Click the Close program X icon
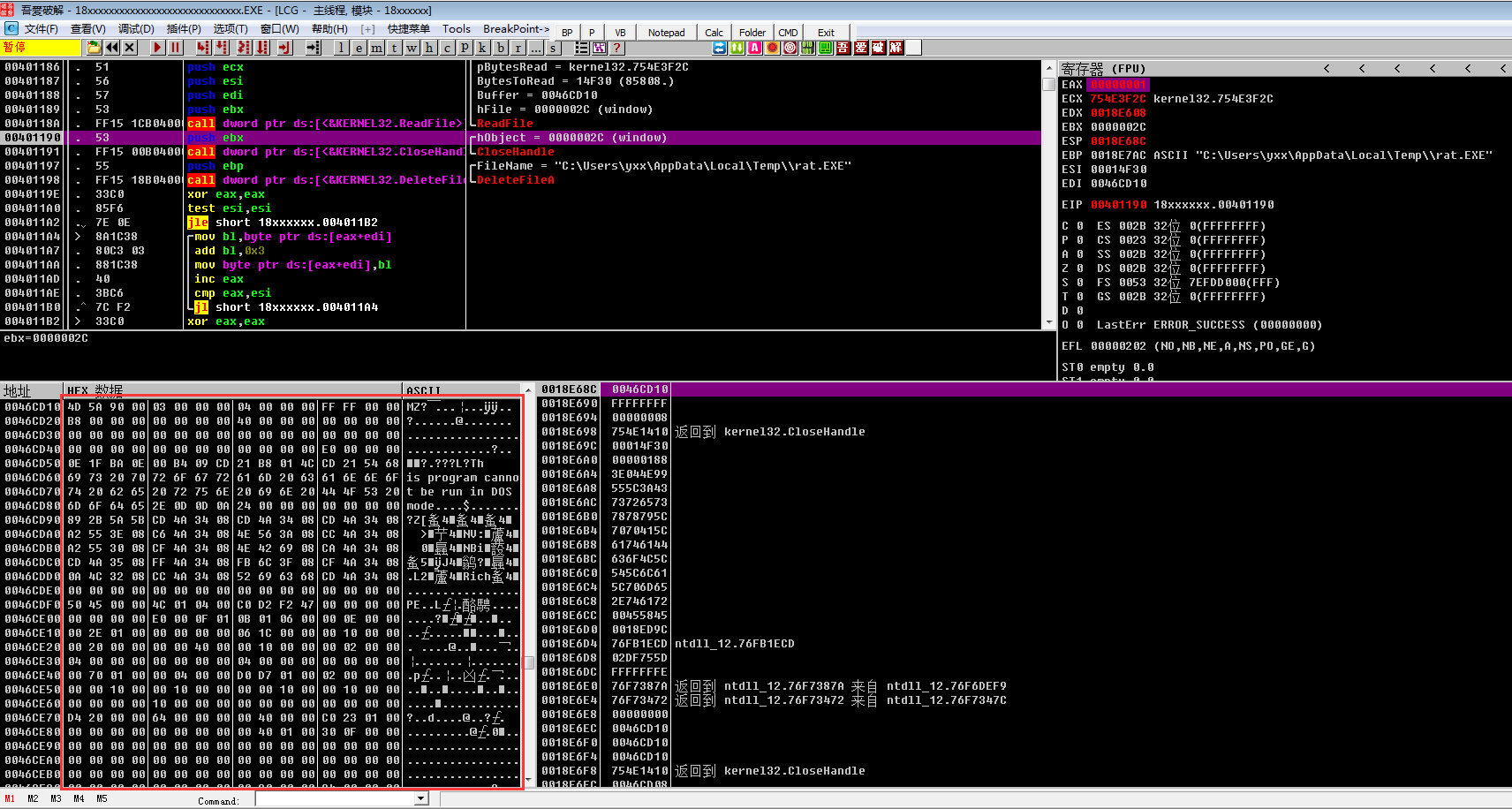The height and width of the screenshot is (809, 1512). pyautogui.click(x=130, y=48)
